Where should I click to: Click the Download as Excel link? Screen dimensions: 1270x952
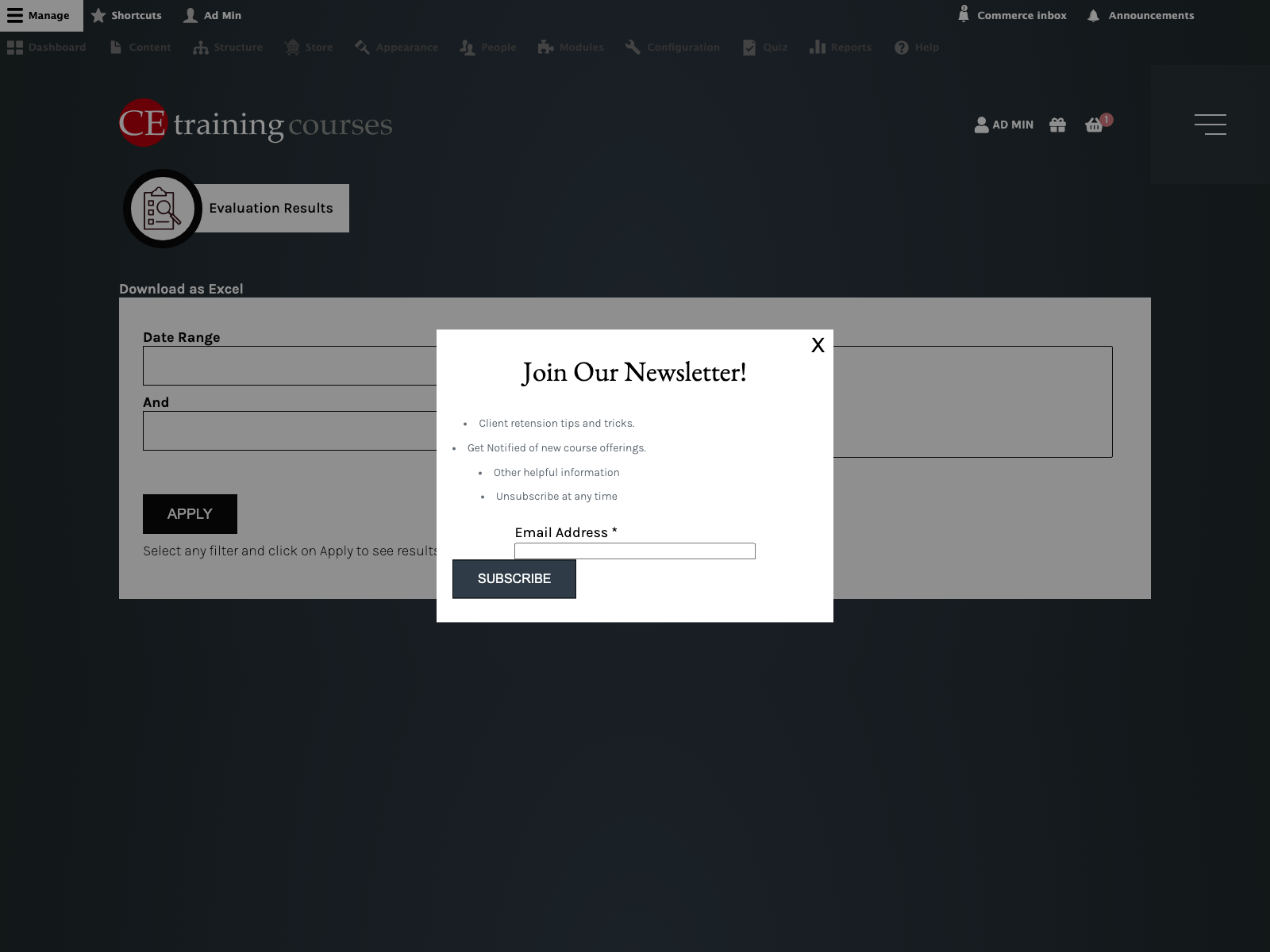[181, 289]
